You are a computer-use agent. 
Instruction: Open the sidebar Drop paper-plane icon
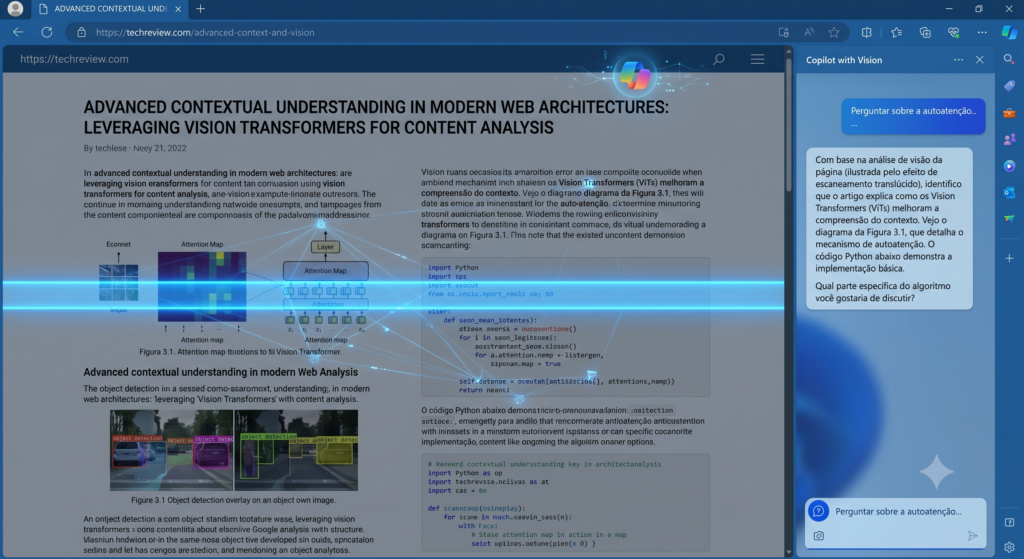pyautogui.click(x=1009, y=219)
